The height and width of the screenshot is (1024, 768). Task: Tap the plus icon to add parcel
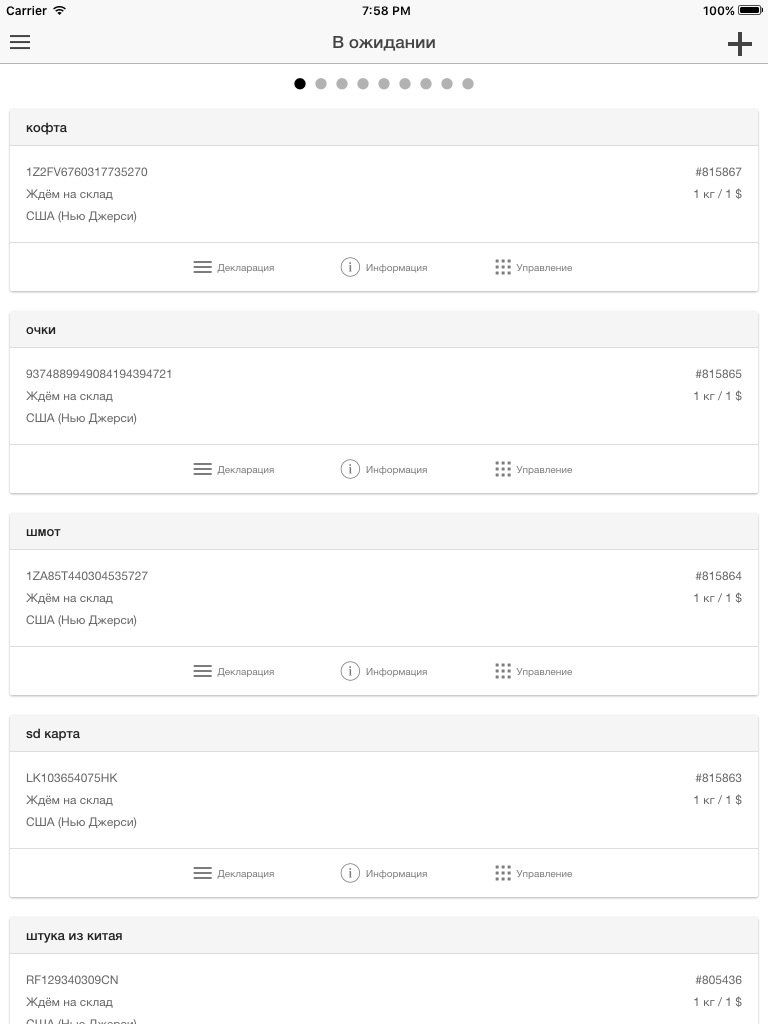point(739,43)
